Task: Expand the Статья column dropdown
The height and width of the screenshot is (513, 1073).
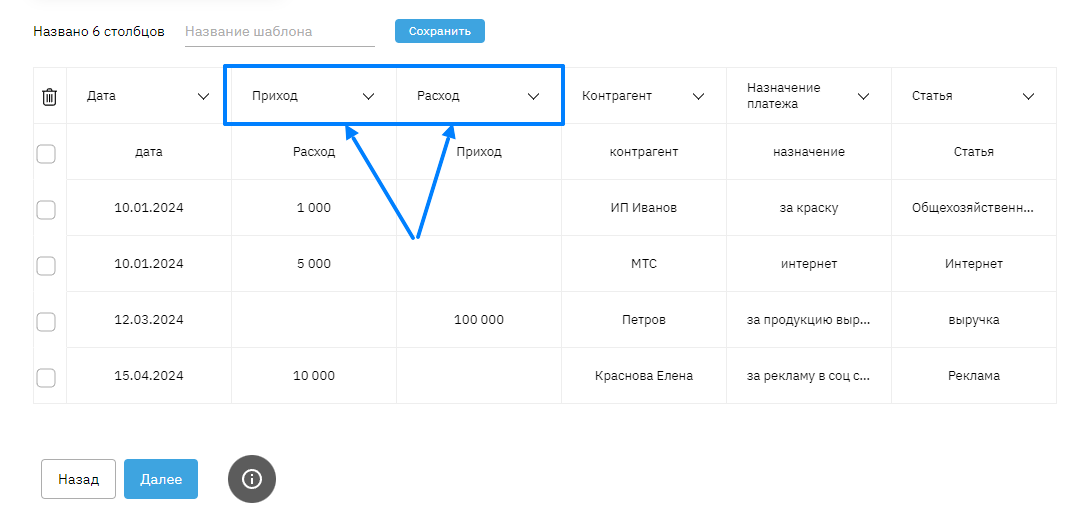Action: [x=1028, y=96]
